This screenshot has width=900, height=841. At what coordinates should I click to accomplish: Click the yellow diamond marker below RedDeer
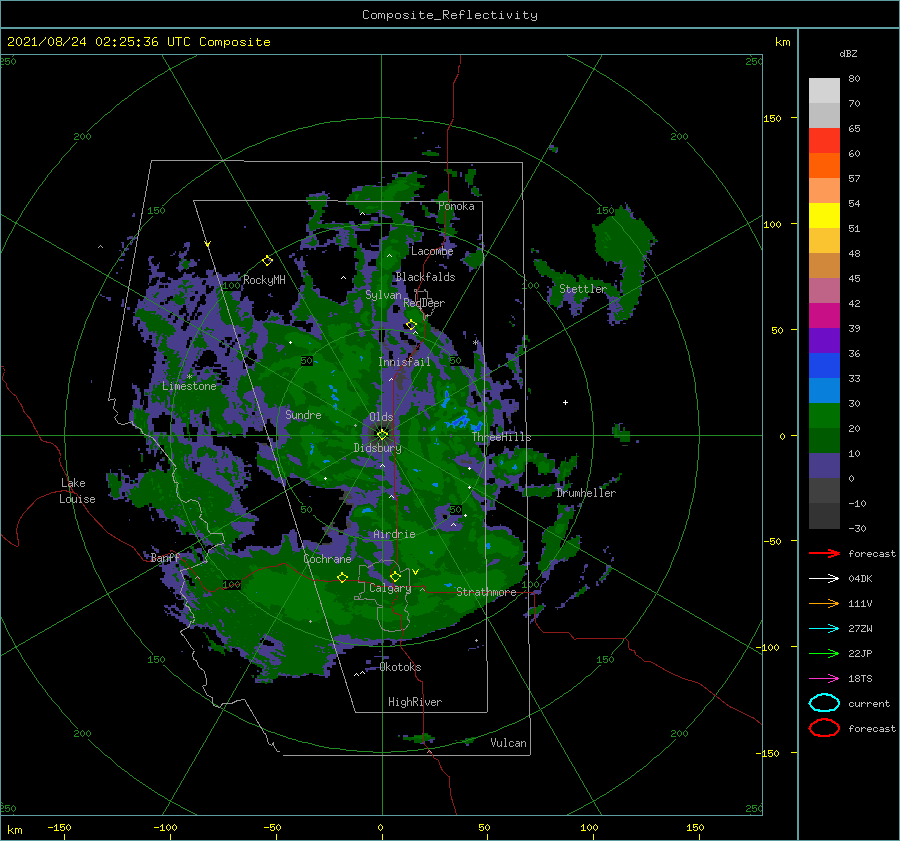pos(411,325)
